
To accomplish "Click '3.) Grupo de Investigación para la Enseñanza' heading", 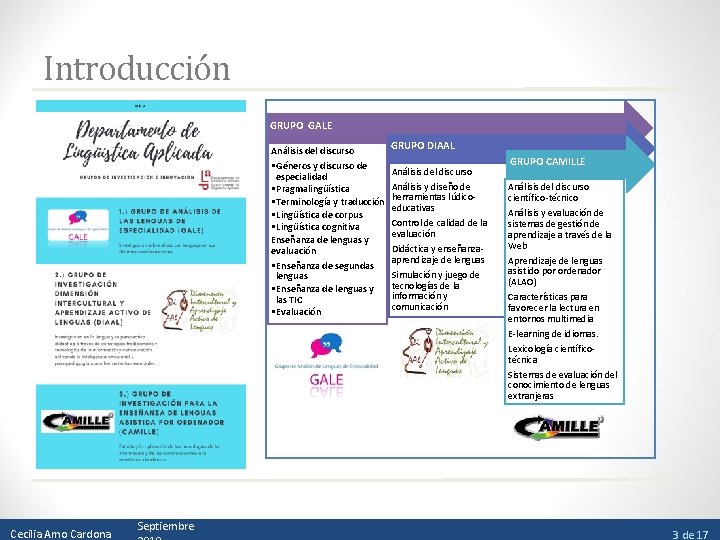I will pos(172,413).
